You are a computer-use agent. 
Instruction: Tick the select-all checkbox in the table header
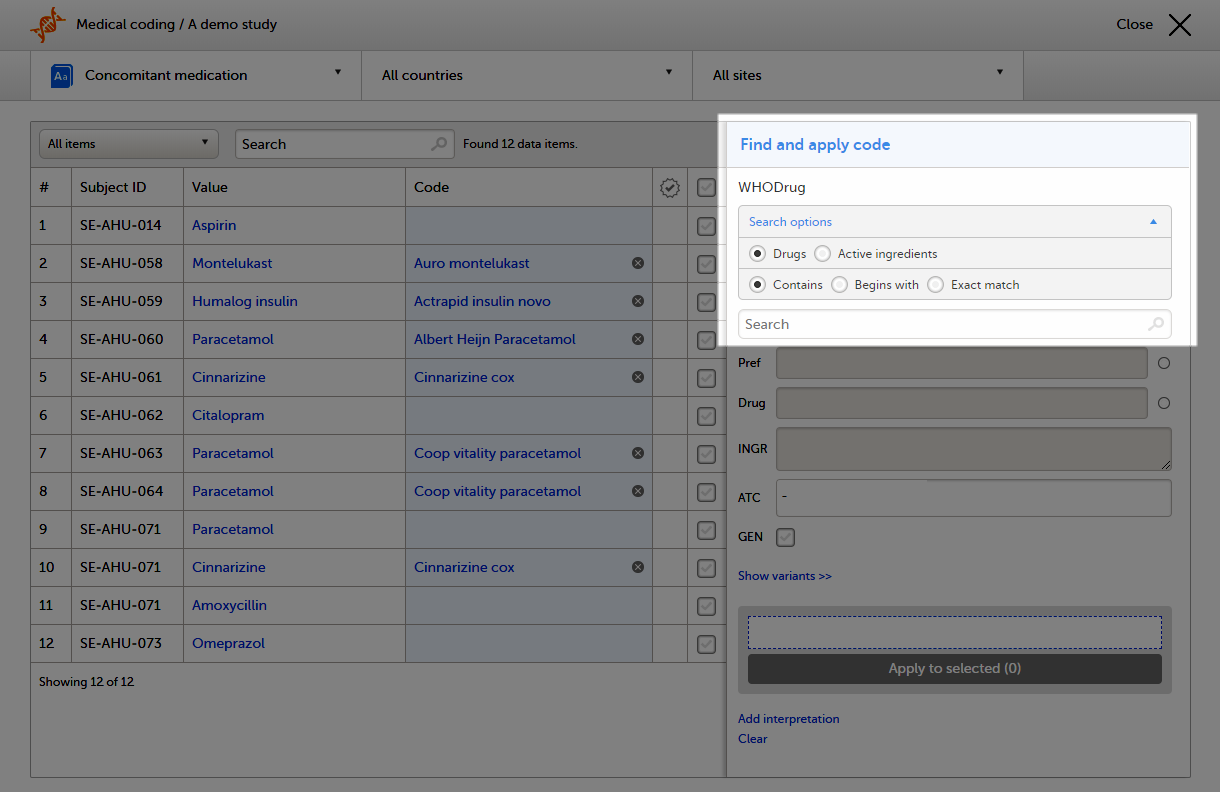[x=706, y=187]
